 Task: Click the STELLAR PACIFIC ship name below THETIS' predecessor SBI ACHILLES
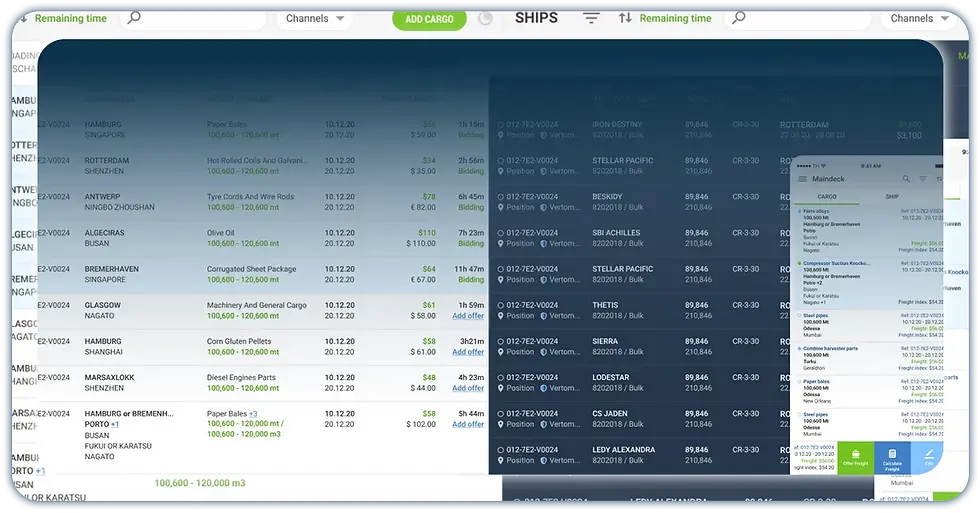coord(622,269)
